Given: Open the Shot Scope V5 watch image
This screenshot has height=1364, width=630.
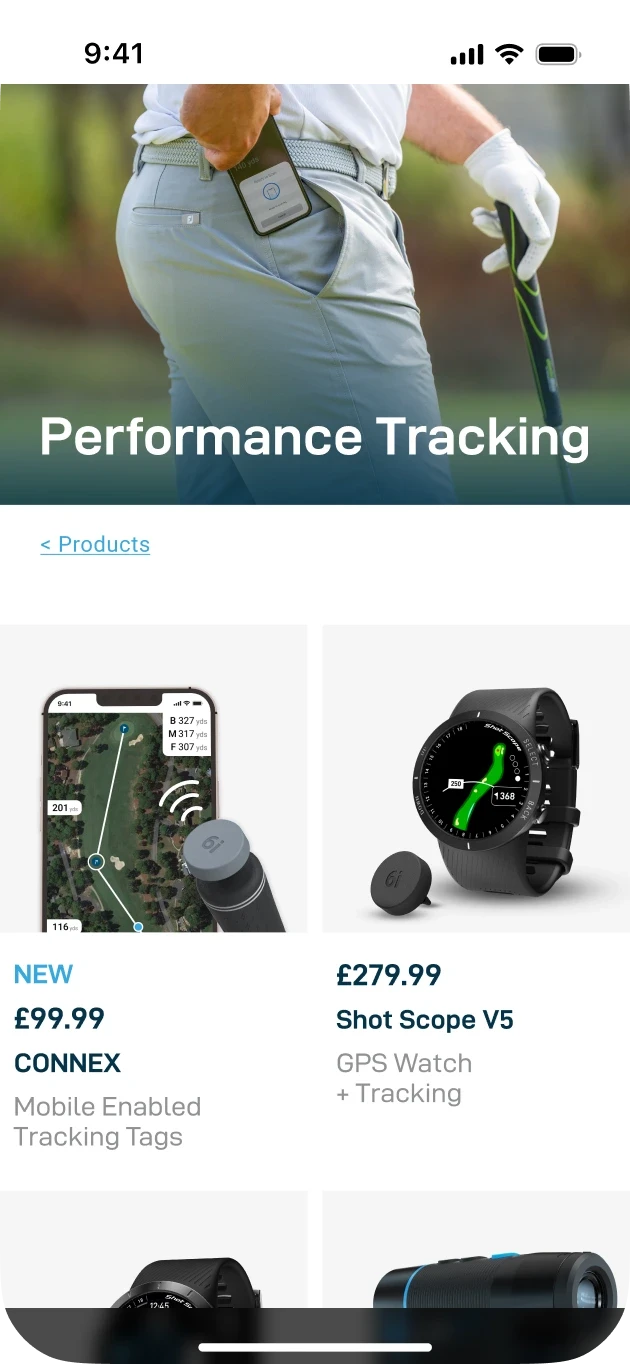Looking at the screenshot, I should click(x=476, y=779).
